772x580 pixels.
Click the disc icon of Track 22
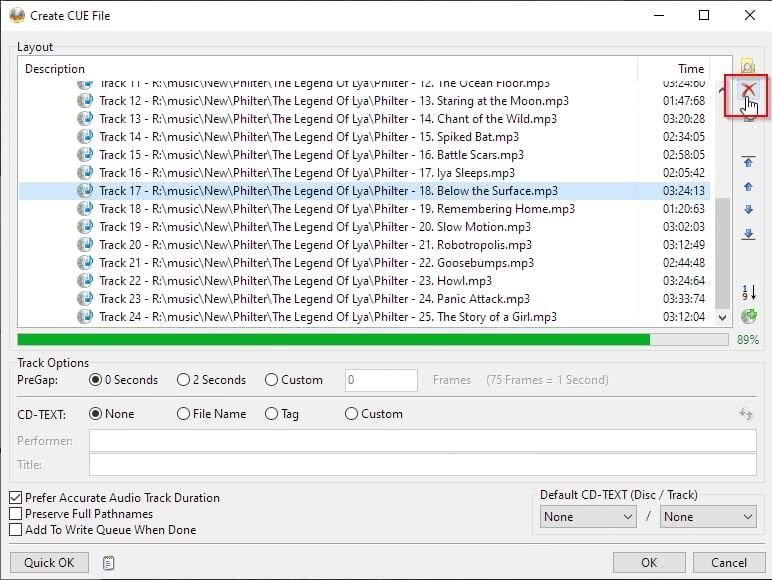(x=85, y=281)
